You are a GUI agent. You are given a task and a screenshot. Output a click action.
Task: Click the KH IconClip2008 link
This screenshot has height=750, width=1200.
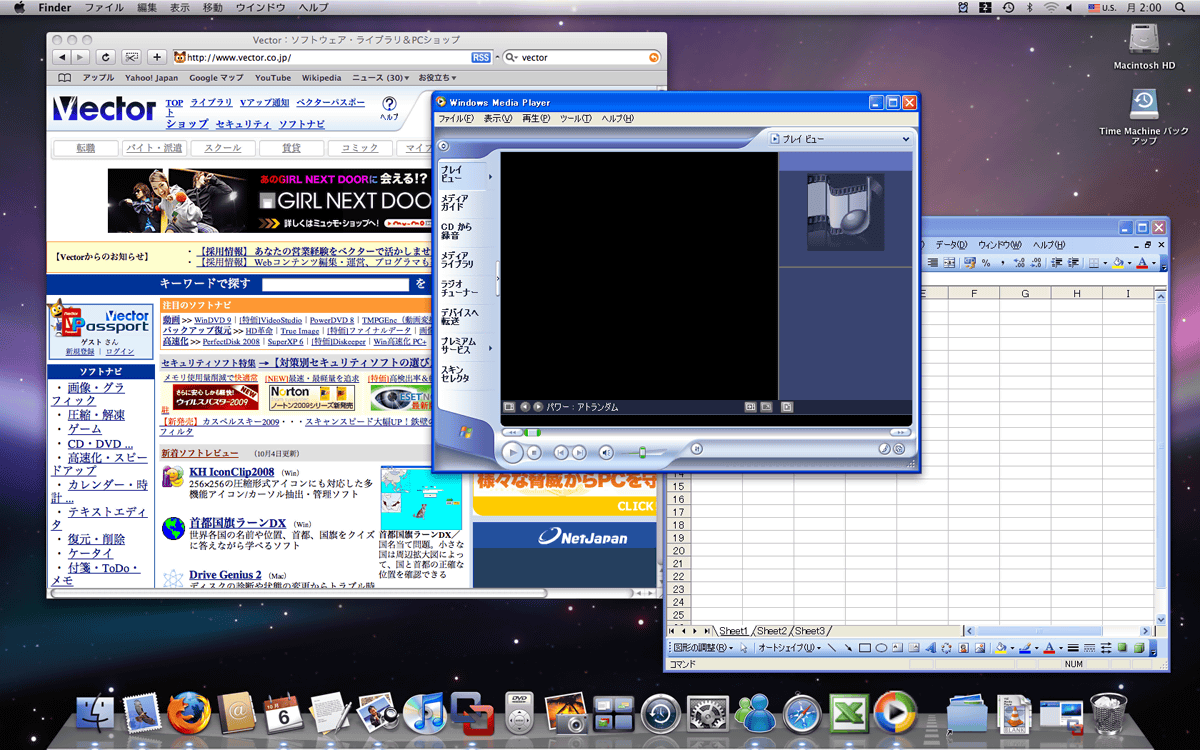232,472
